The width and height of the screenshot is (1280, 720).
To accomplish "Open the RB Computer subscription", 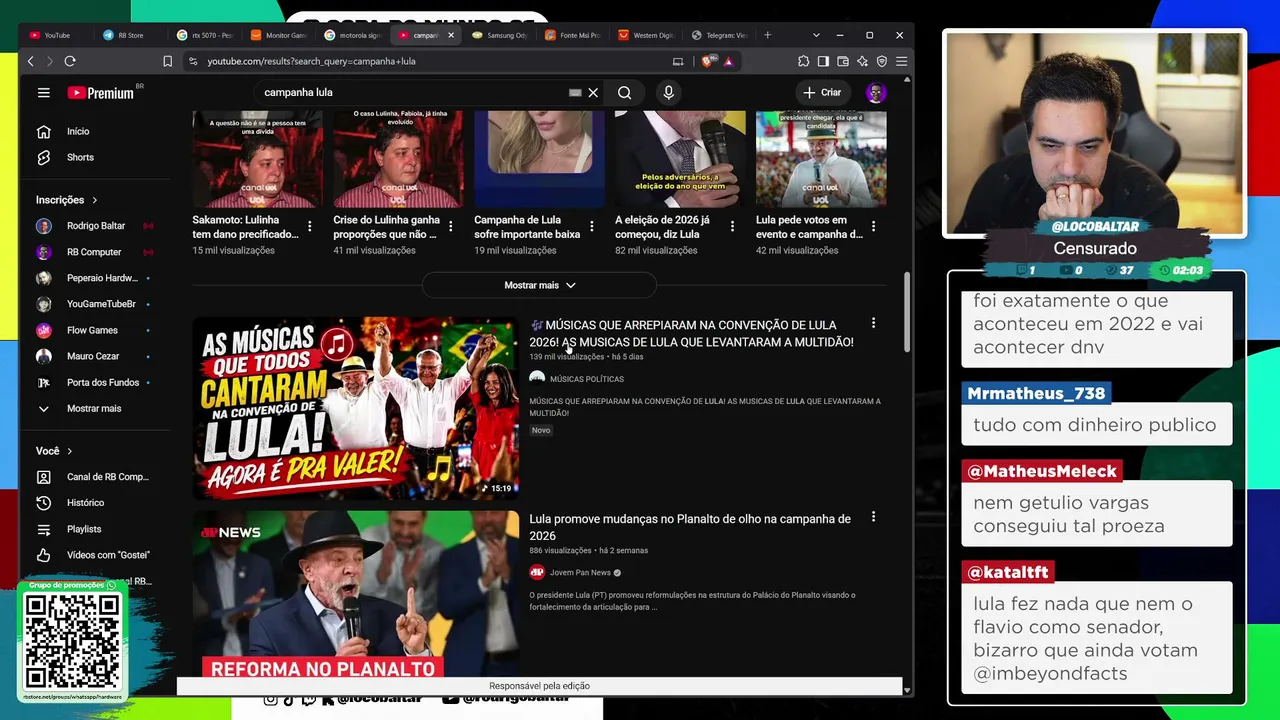I will click(x=95, y=252).
